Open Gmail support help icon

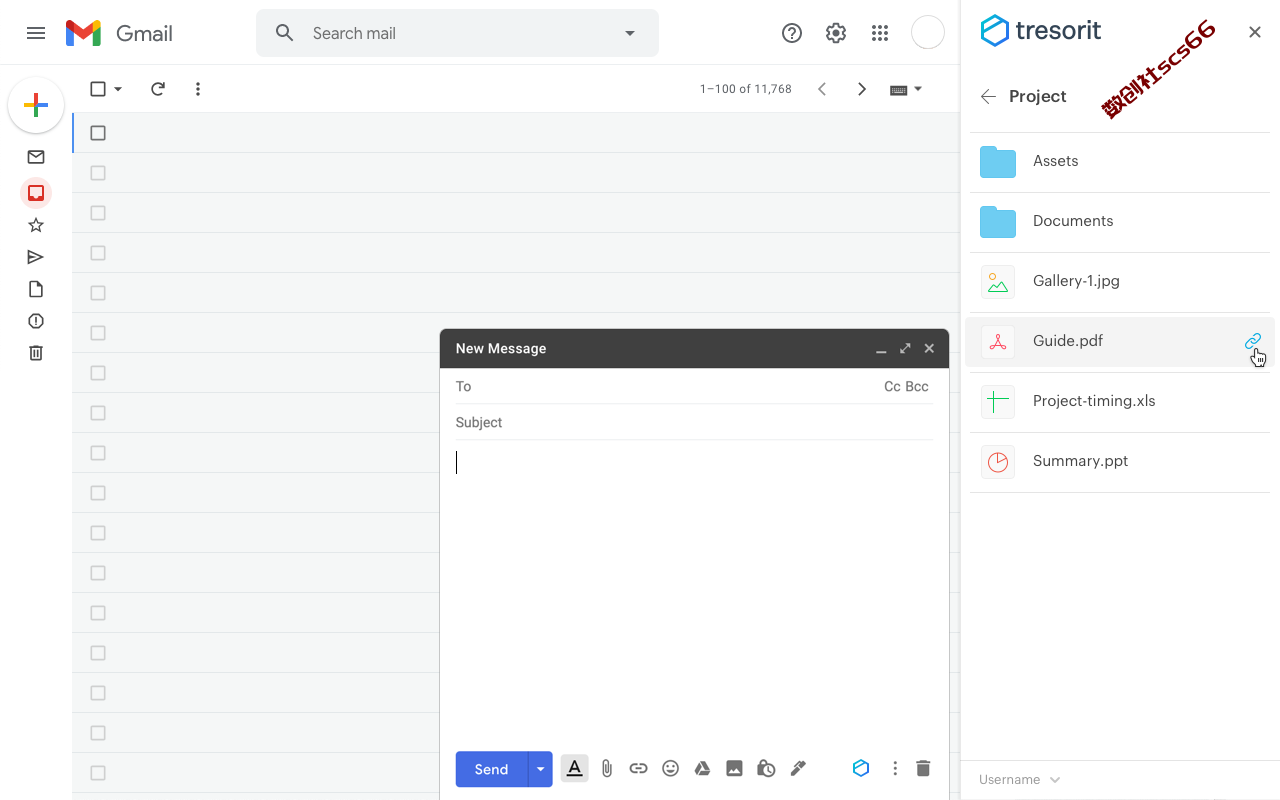[792, 33]
